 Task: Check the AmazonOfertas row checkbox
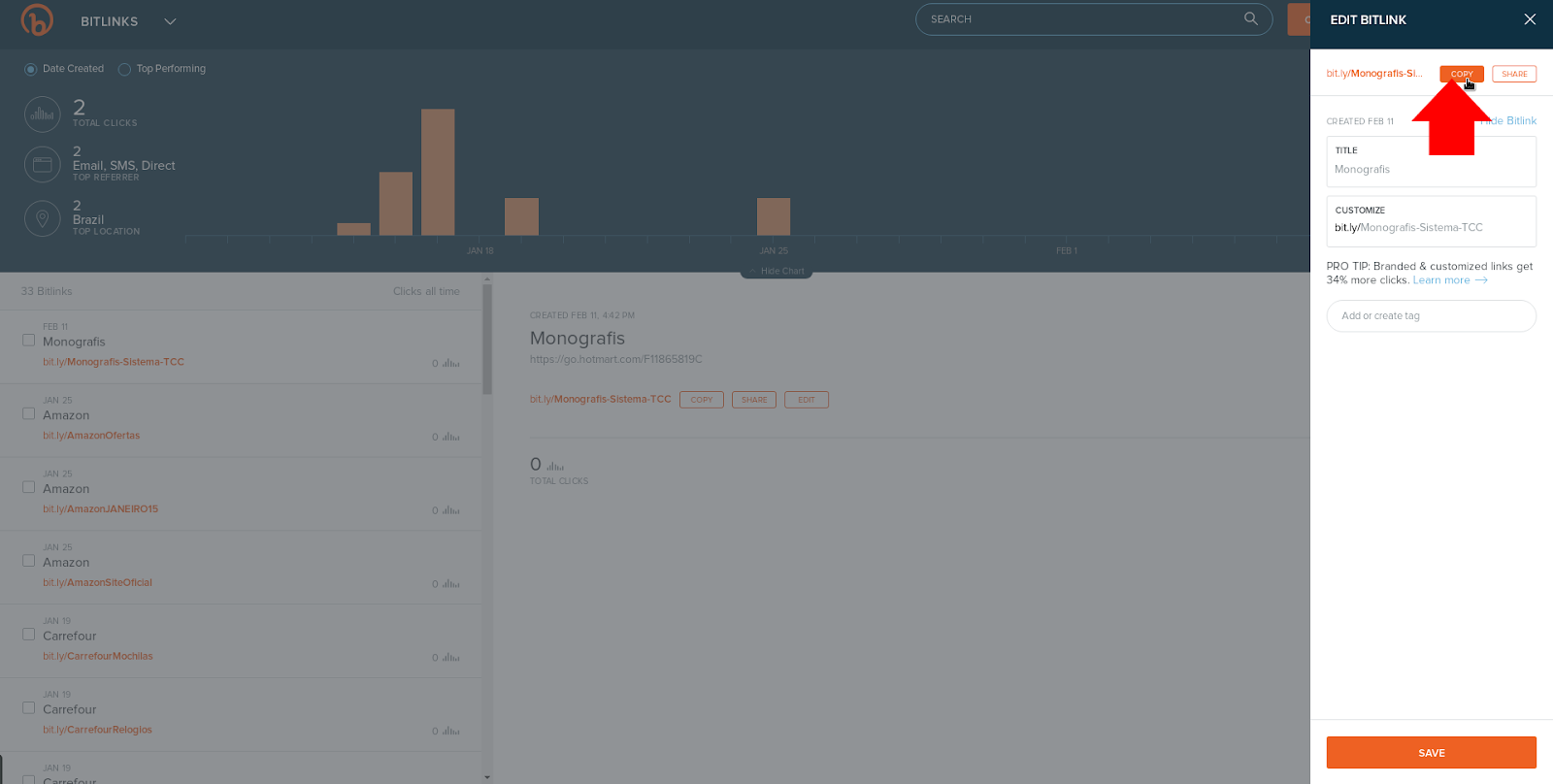pos(28,414)
